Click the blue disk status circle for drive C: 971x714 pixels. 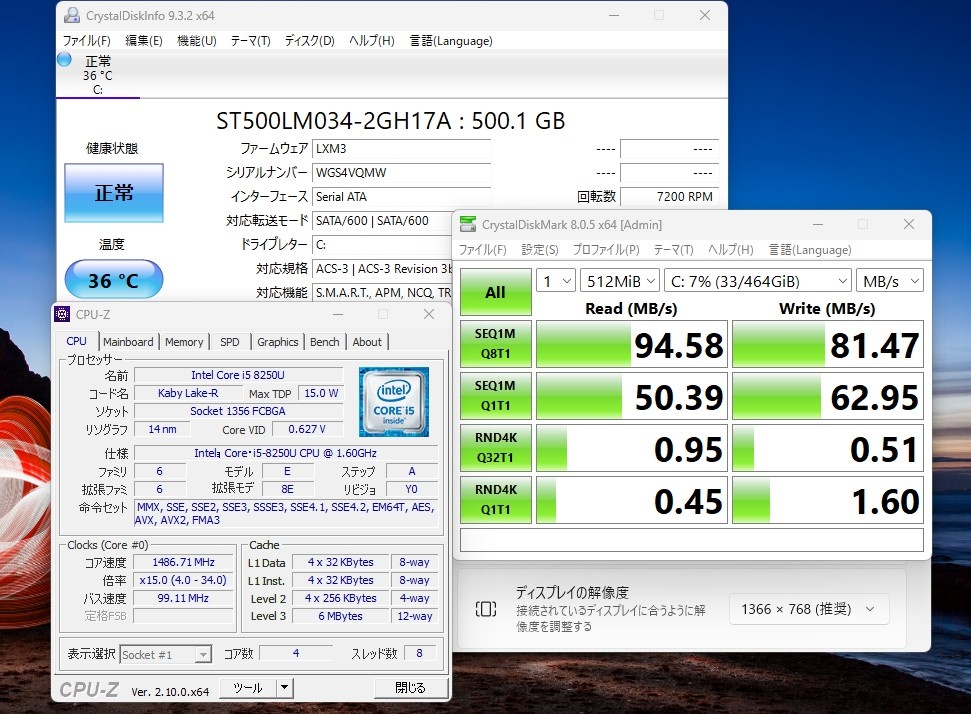click(64, 59)
